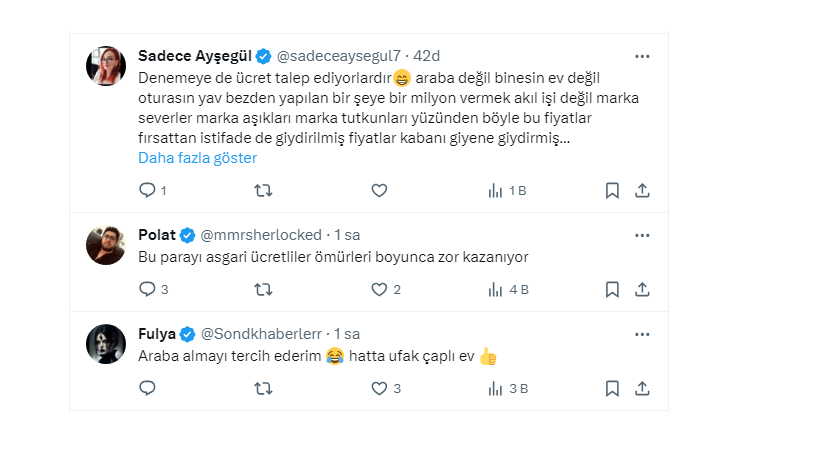
Task: Reply to Fulya's tweet
Action: coord(147,388)
